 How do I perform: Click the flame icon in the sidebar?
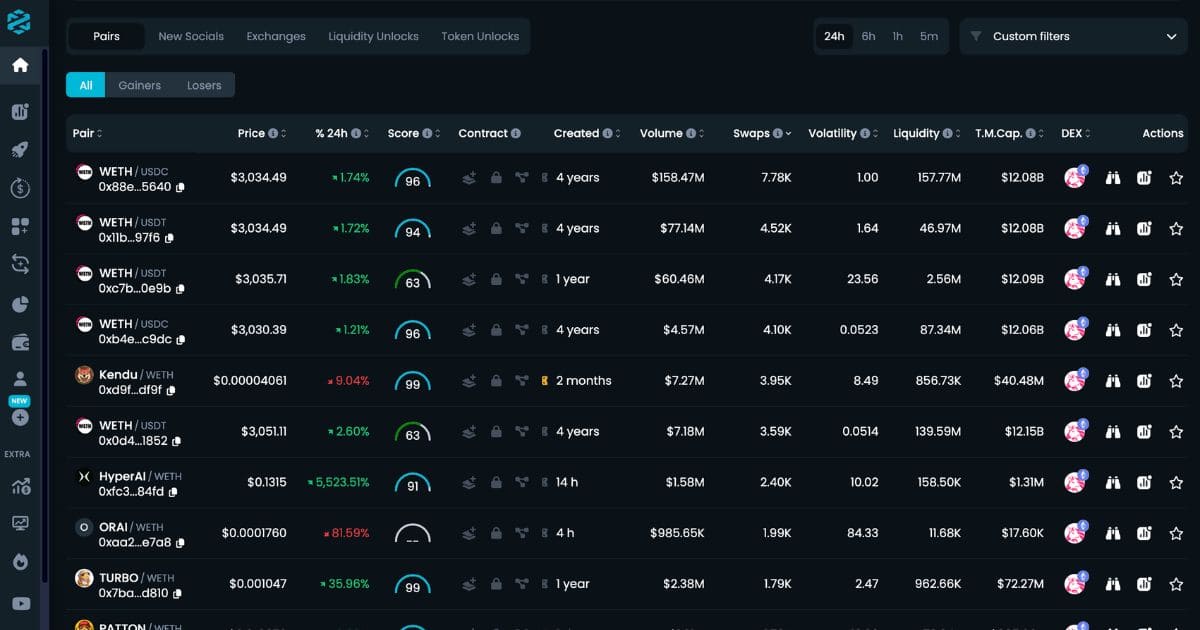click(20, 562)
